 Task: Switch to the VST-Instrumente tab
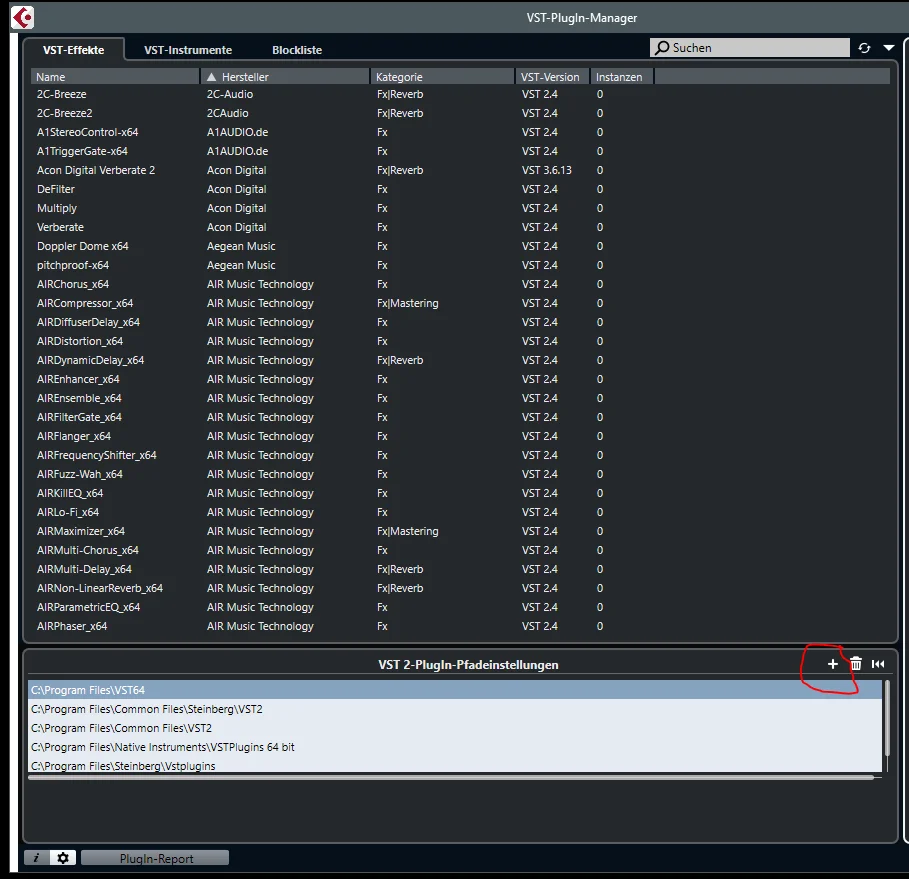tap(188, 50)
